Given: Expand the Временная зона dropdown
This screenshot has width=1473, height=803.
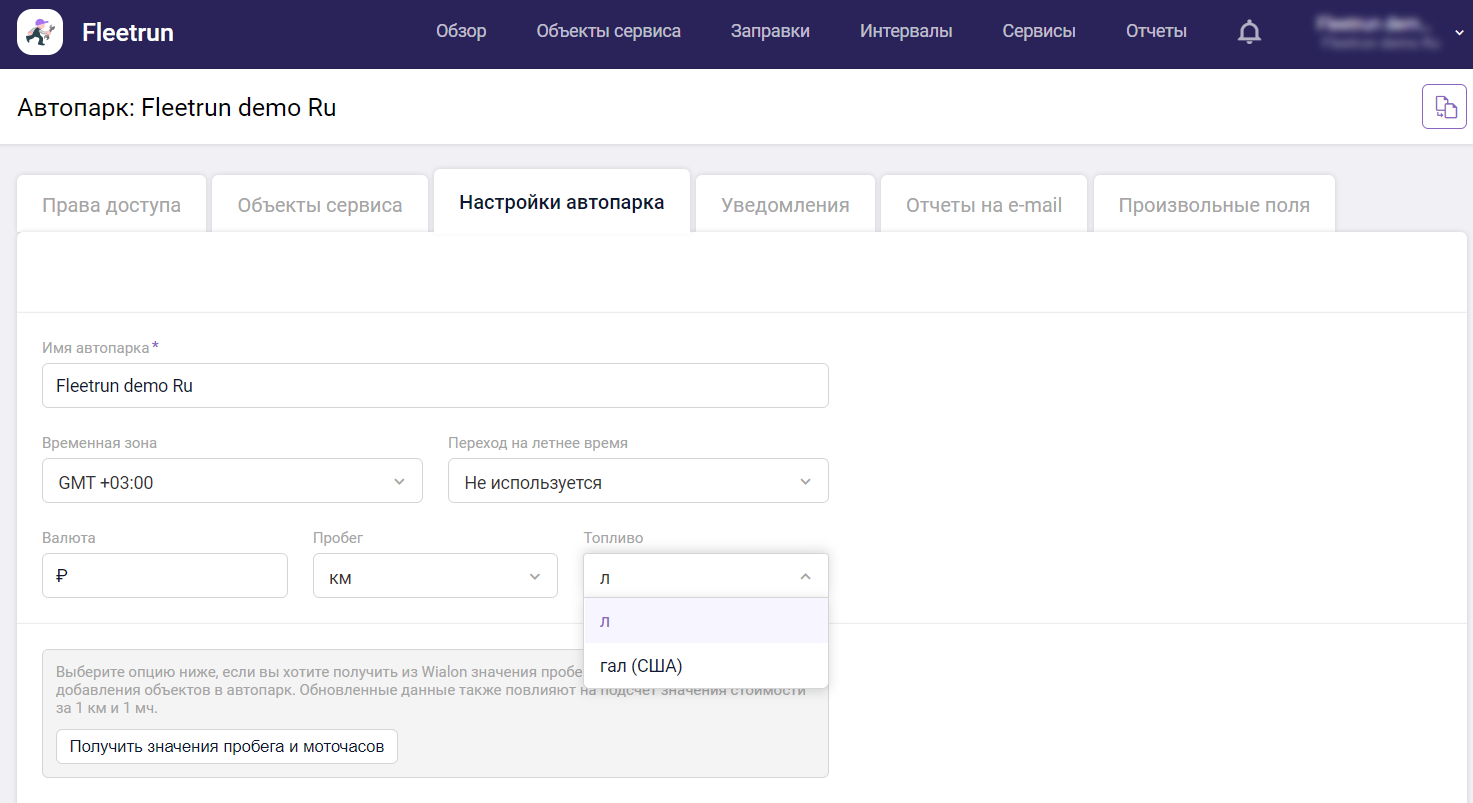Looking at the screenshot, I should point(232,481).
